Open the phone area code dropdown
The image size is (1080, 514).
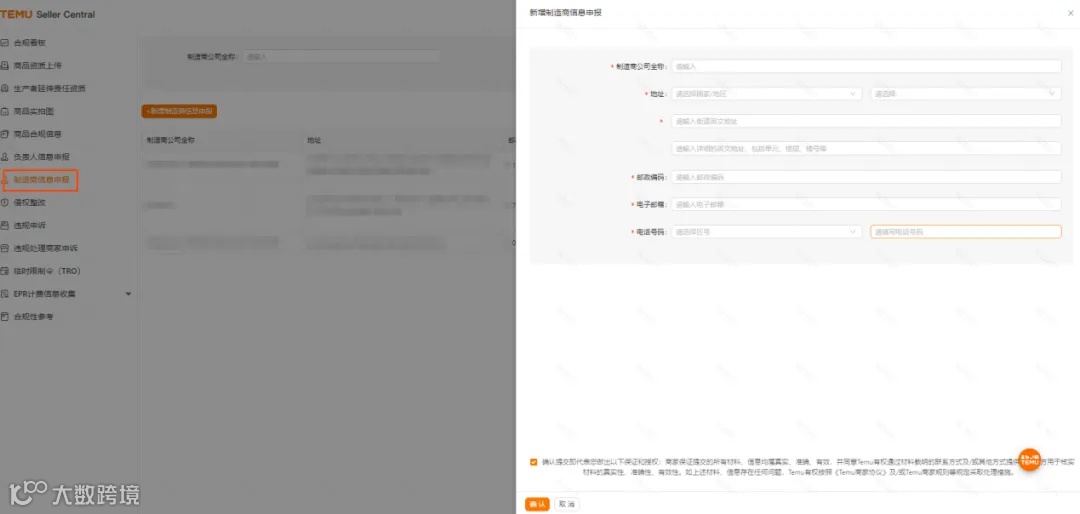pos(766,232)
